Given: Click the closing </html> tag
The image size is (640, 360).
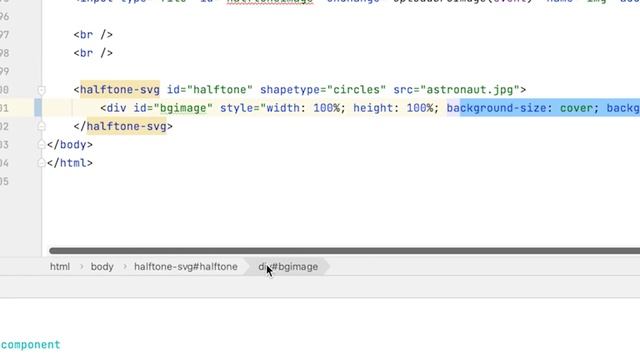Looking at the screenshot, I should point(70,163).
